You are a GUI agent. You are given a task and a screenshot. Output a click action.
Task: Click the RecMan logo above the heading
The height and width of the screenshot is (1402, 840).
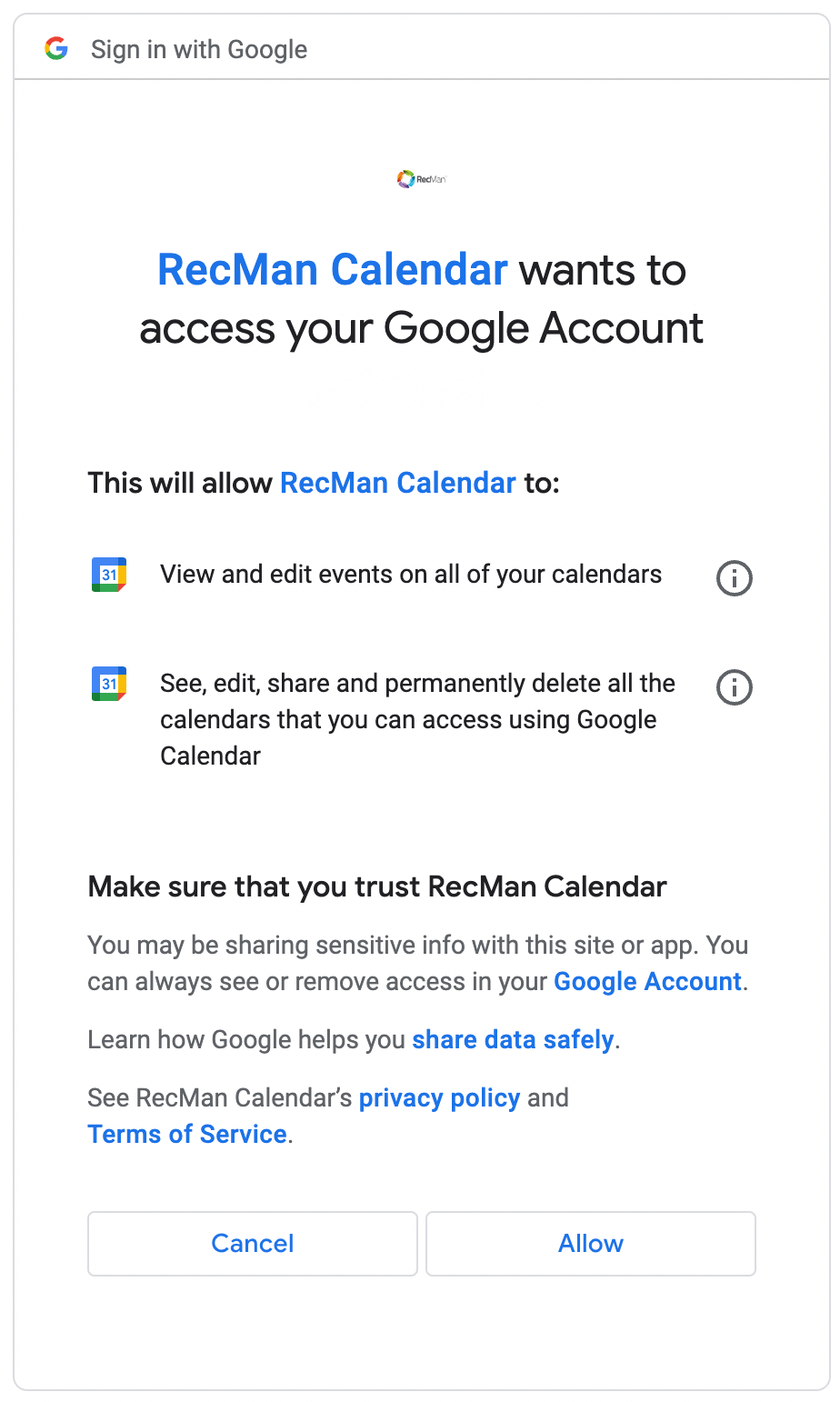pyautogui.click(x=421, y=179)
